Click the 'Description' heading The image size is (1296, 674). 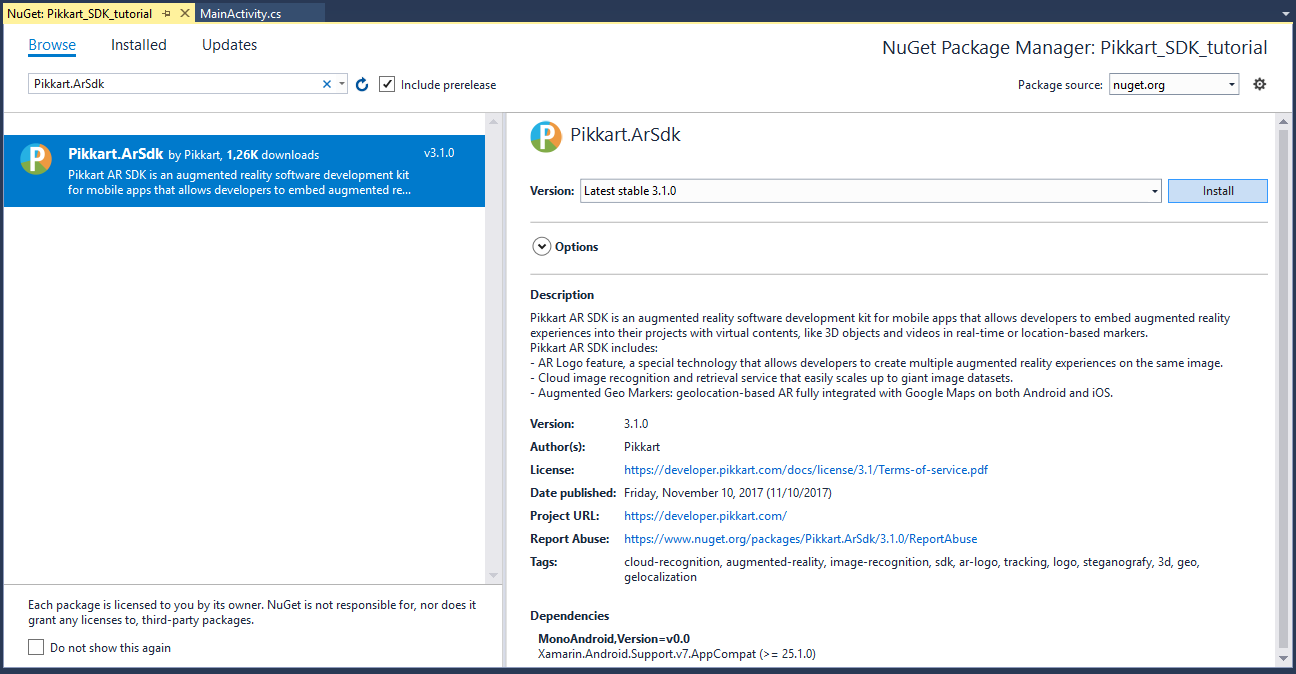coord(562,295)
